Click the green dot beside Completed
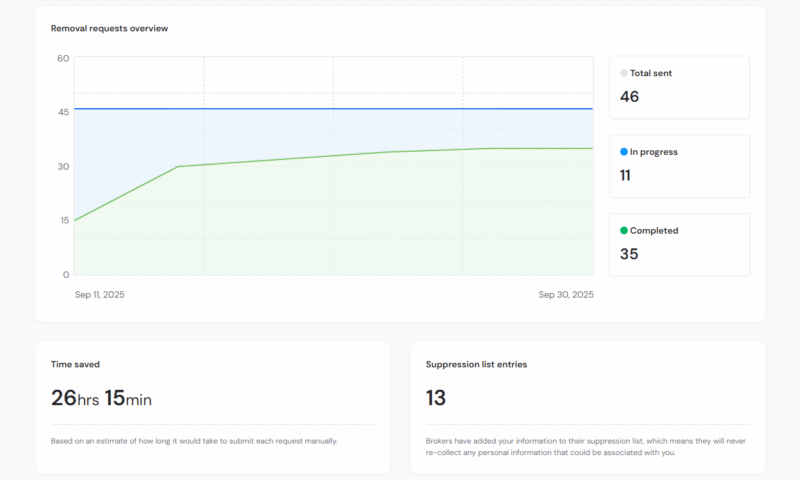This screenshot has height=480, width=800. (624, 231)
